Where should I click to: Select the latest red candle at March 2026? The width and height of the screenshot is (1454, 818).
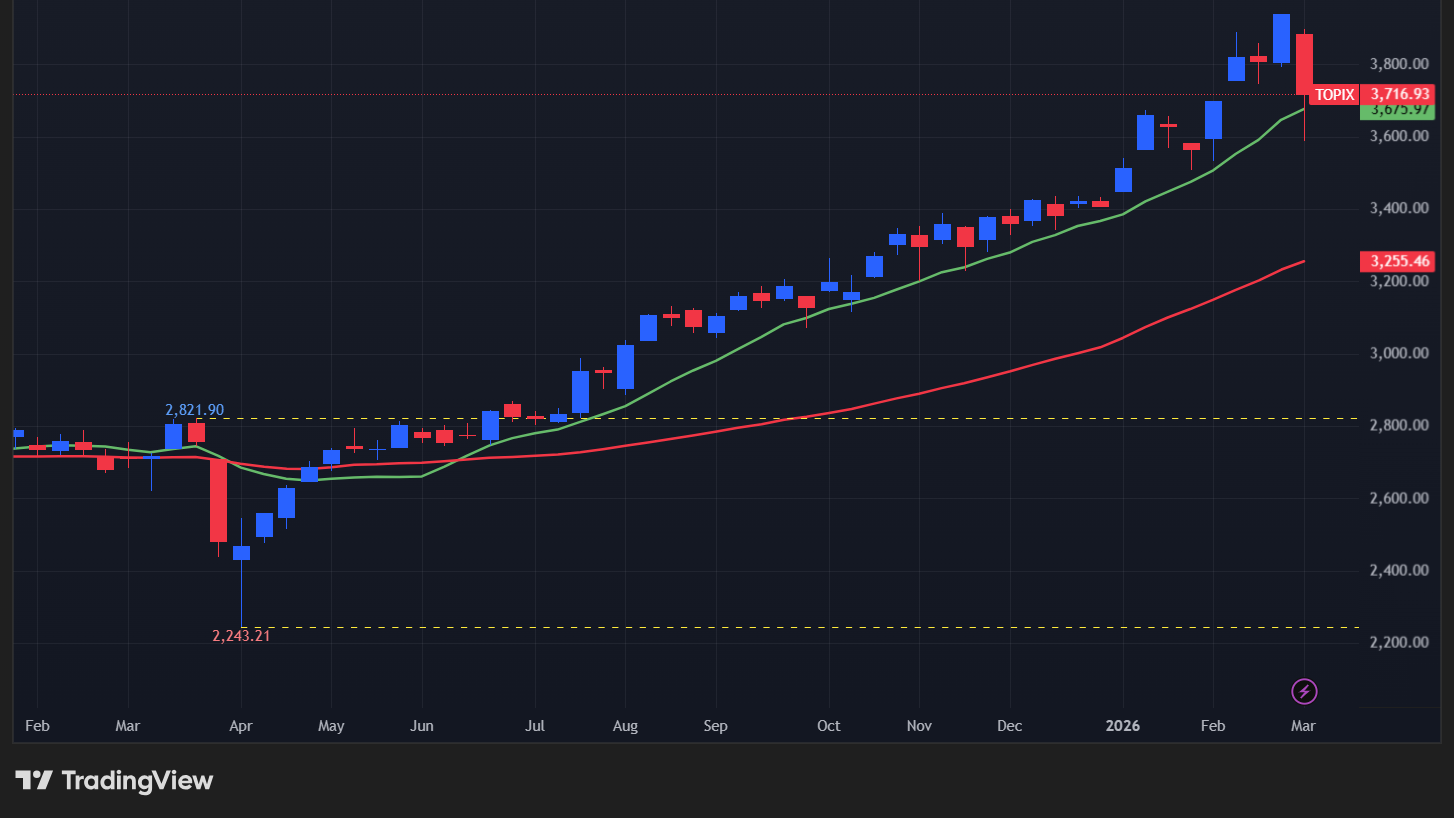1304,65
